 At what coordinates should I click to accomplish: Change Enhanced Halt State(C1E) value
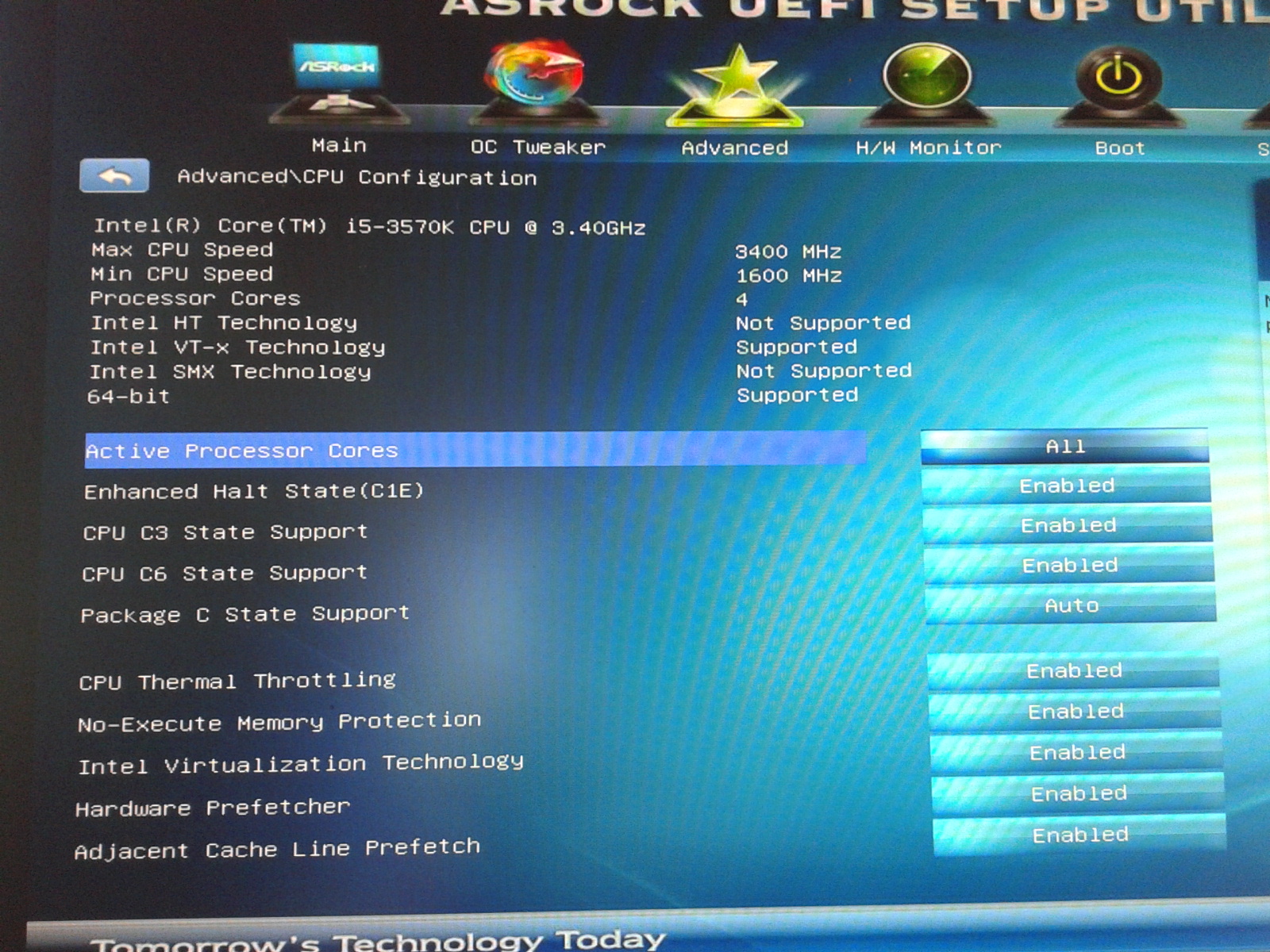coord(1067,486)
